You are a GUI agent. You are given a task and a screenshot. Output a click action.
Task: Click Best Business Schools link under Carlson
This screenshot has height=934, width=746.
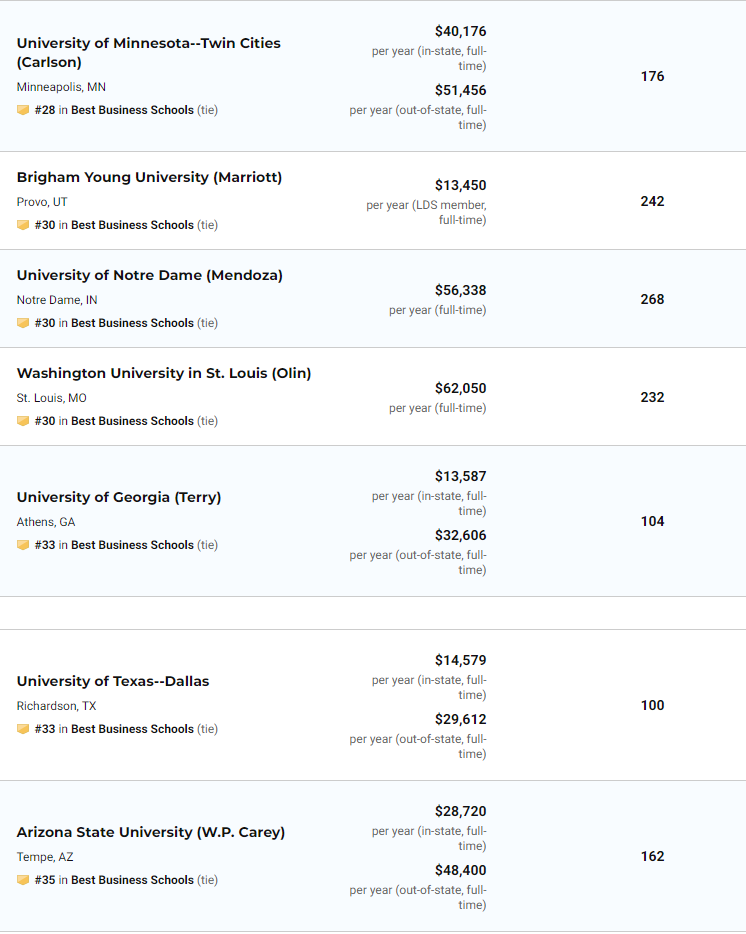pyautogui.click(x=132, y=110)
